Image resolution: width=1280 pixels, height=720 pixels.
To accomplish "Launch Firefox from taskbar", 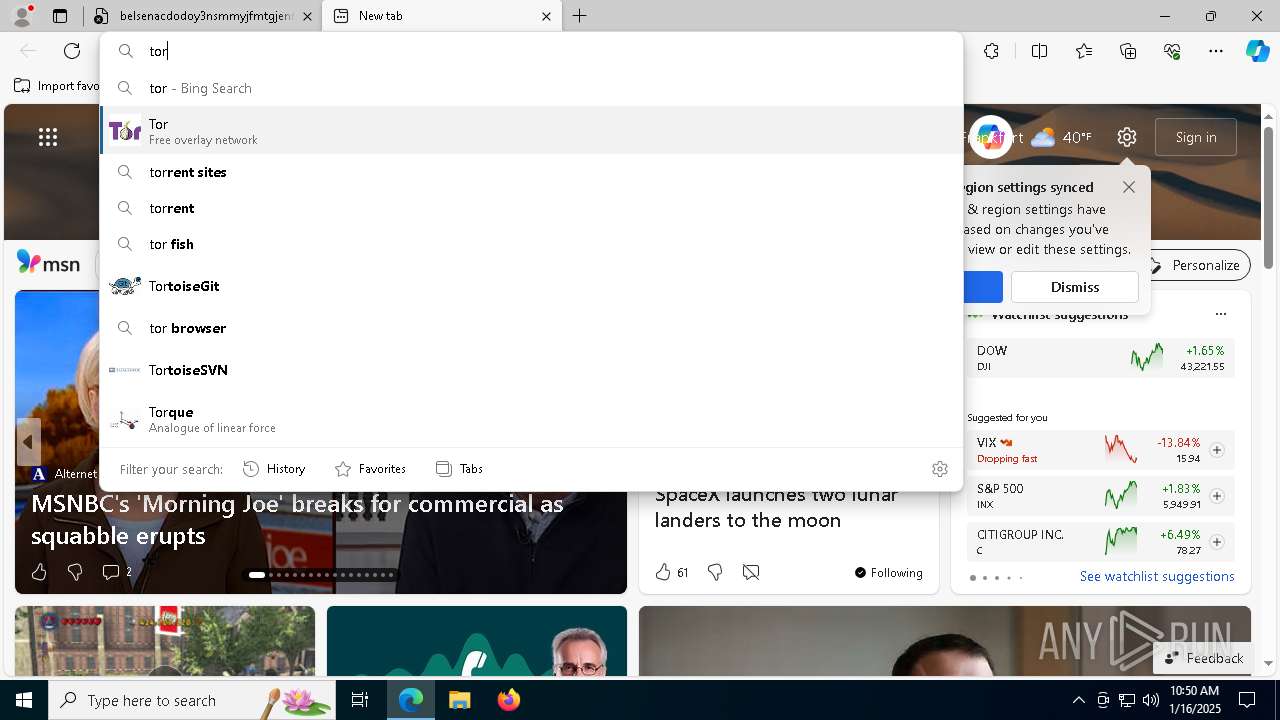I will point(509,700).
